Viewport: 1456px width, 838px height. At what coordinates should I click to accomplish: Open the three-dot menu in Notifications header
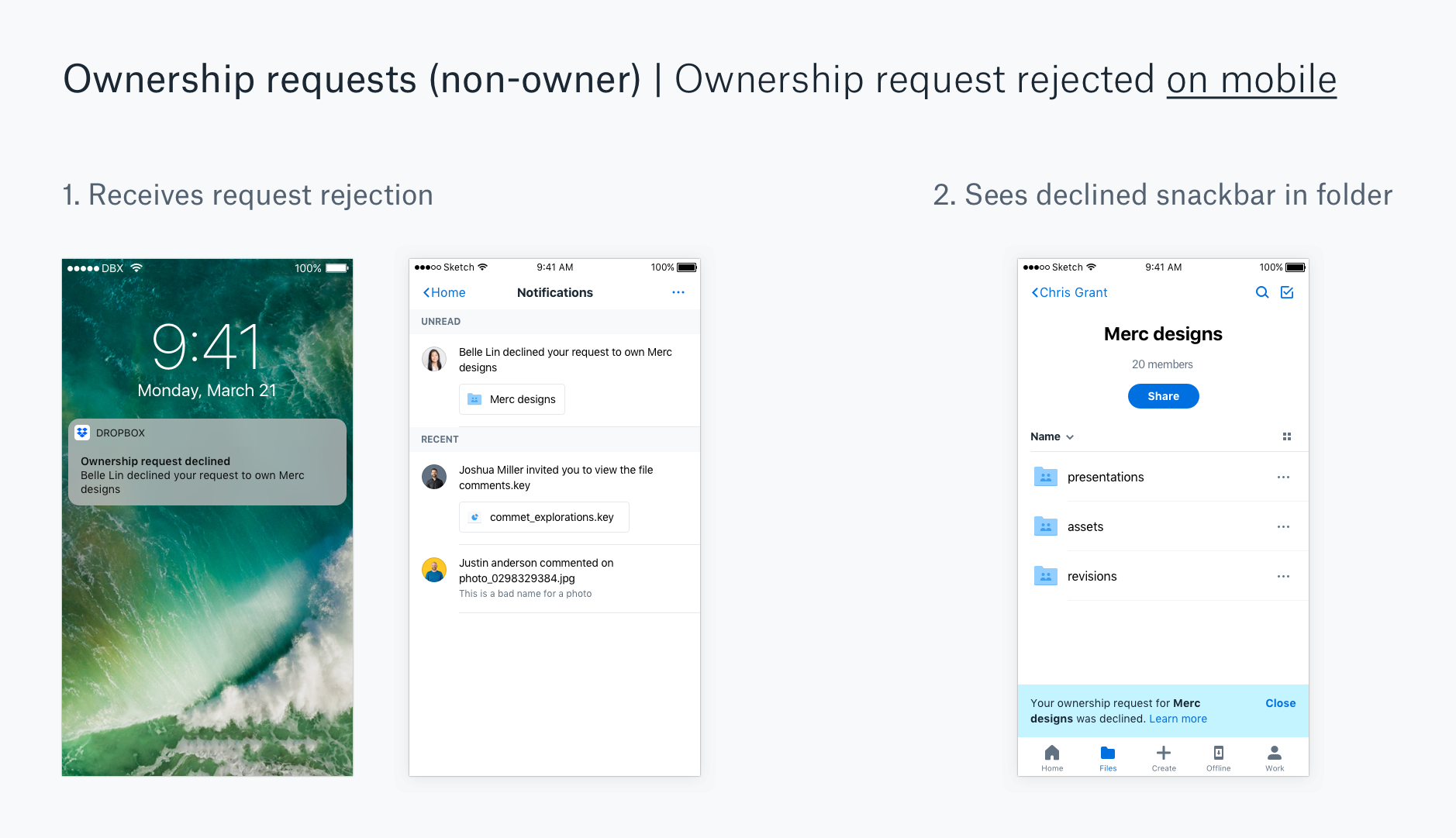pyautogui.click(x=678, y=292)
